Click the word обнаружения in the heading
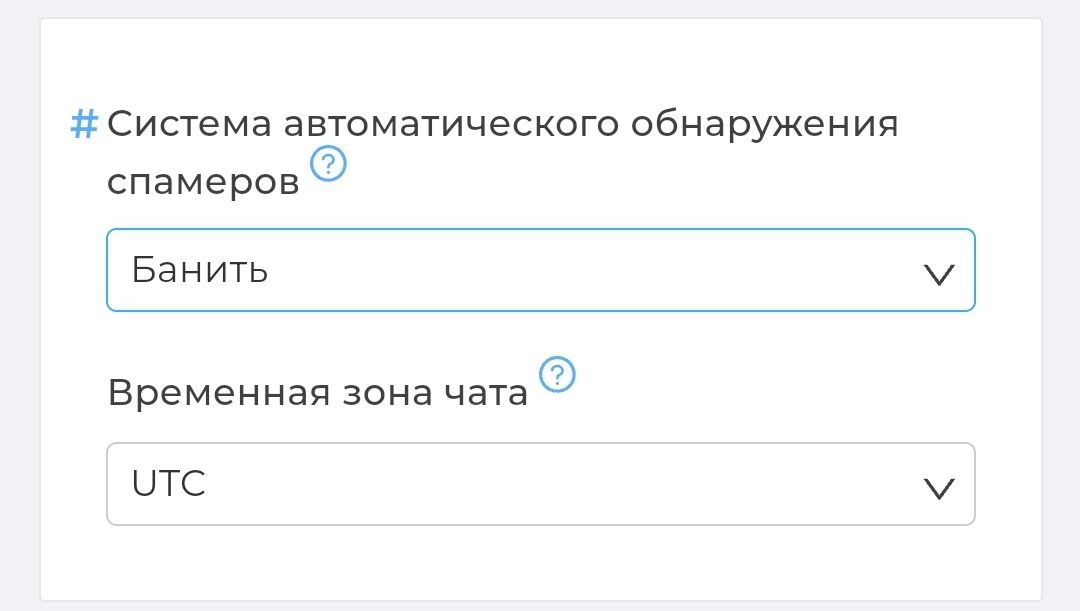This screenshot has width=1080, height=611. point(765,125)
